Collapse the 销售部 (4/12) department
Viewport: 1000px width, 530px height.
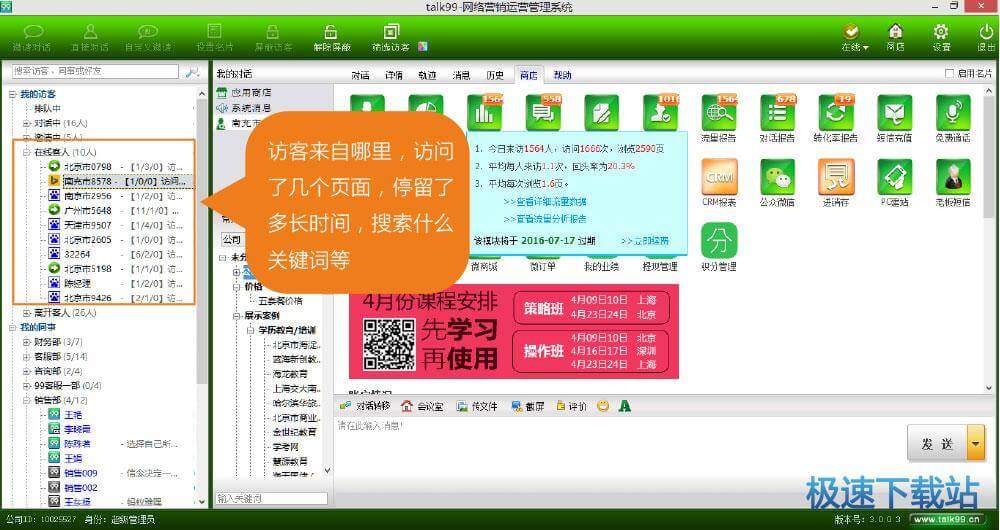click(x=27, y=401)
